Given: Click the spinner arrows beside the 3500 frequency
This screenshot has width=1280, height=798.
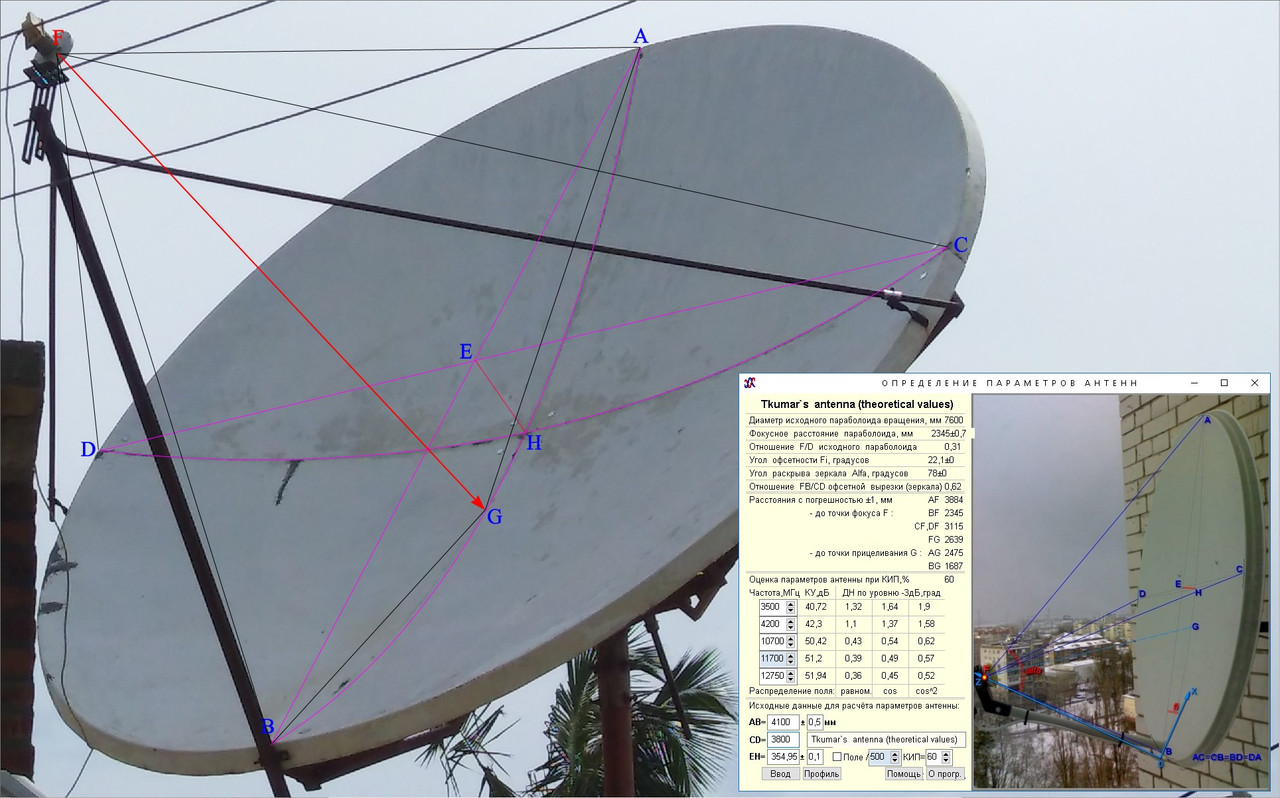Looking at the screenshot, I should [790, 607].
